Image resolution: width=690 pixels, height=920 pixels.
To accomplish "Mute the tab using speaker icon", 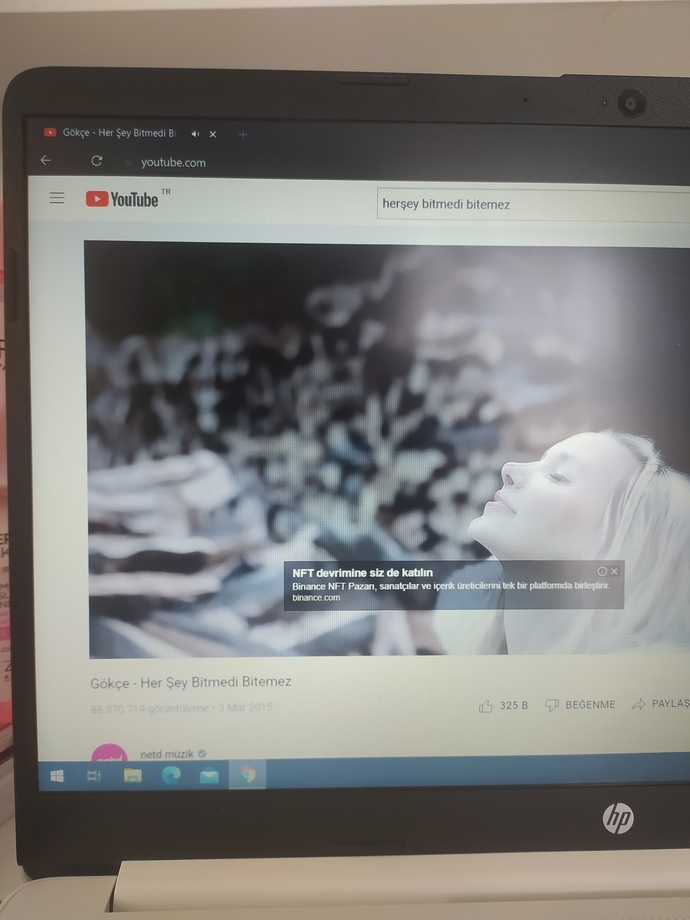I will click(195, 134).
